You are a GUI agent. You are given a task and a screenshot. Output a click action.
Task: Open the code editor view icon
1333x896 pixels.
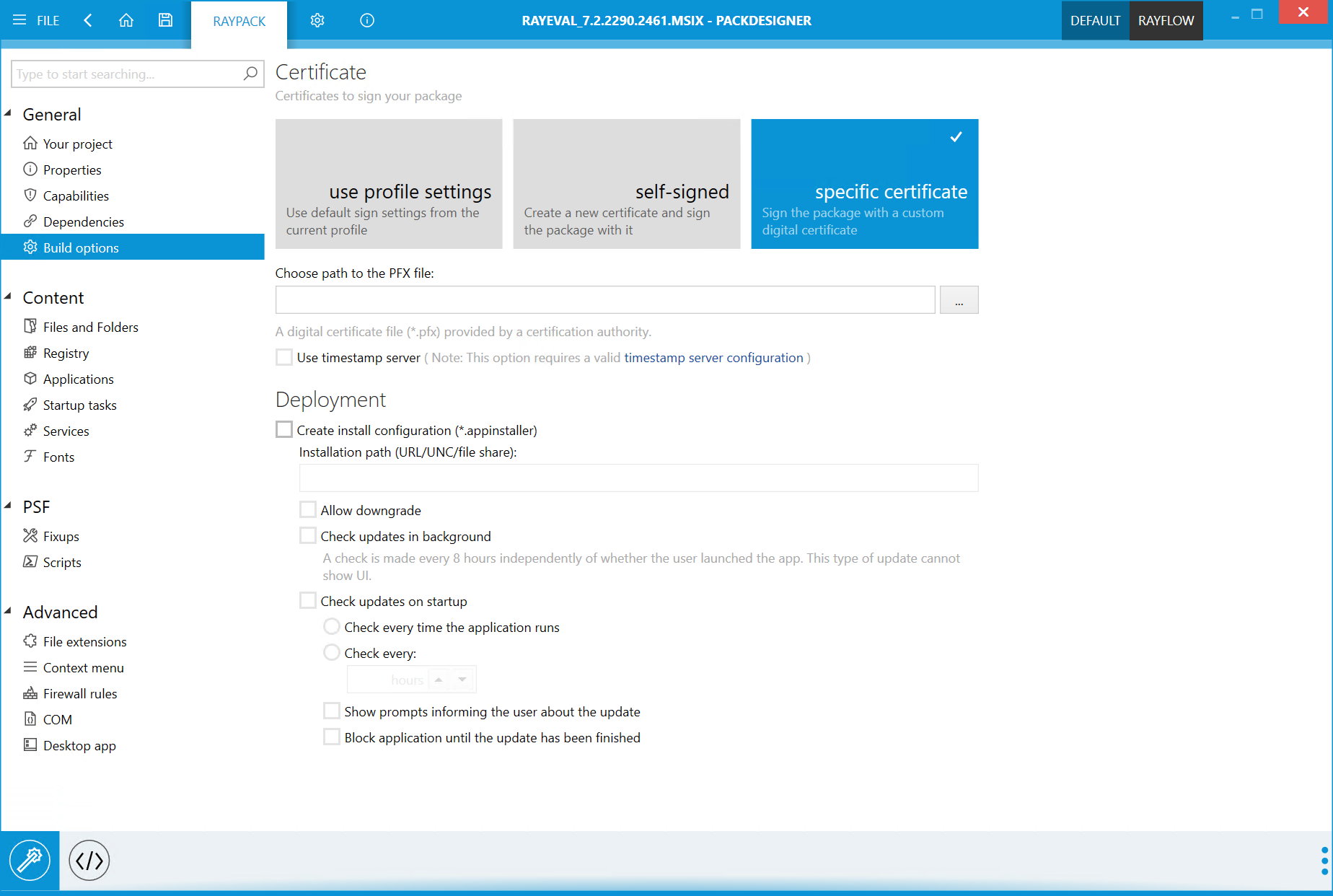[x=89, y=860]
